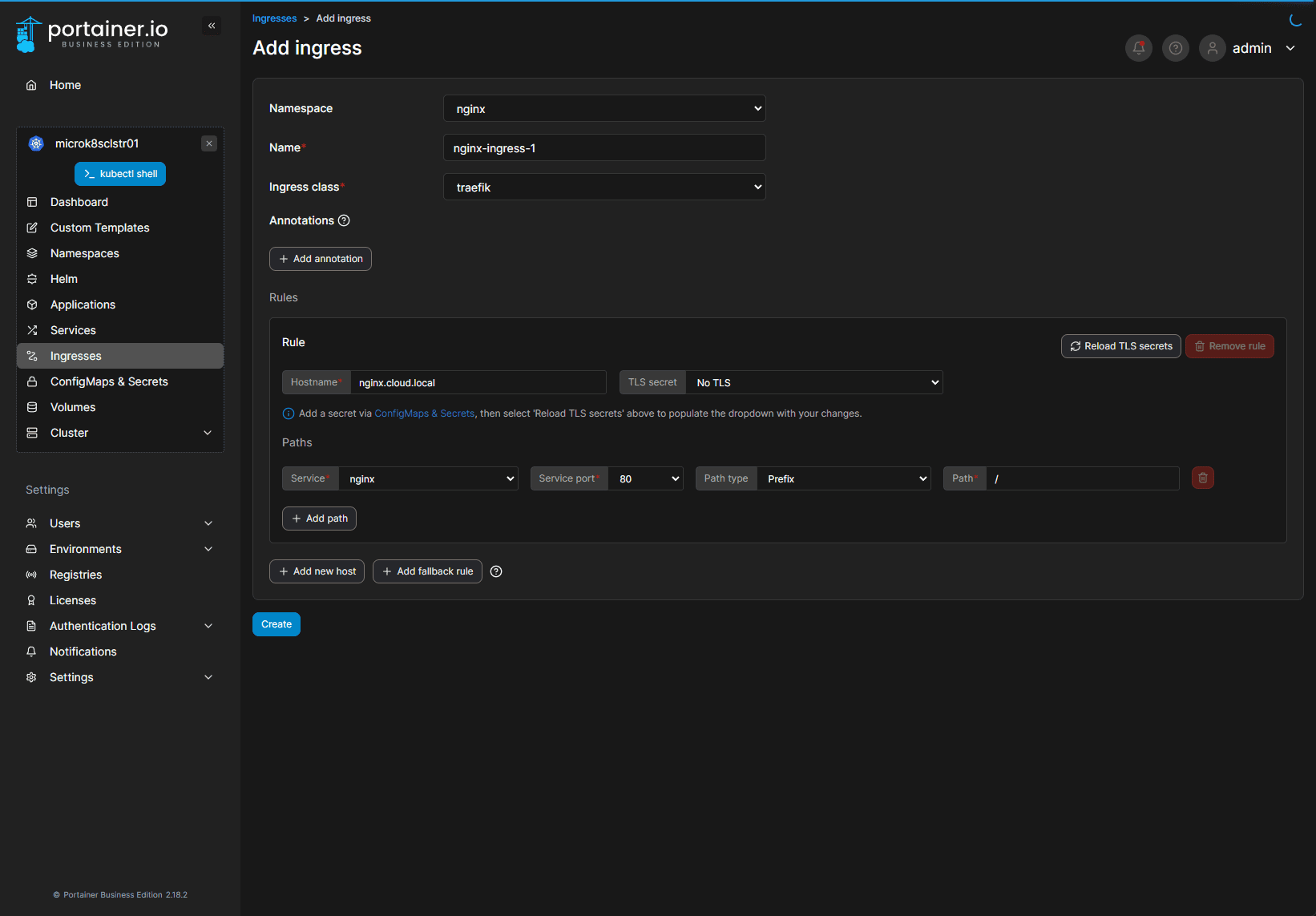Open the admin user avatar icon
The image size is (1316, 916).
click(1212, 48)
